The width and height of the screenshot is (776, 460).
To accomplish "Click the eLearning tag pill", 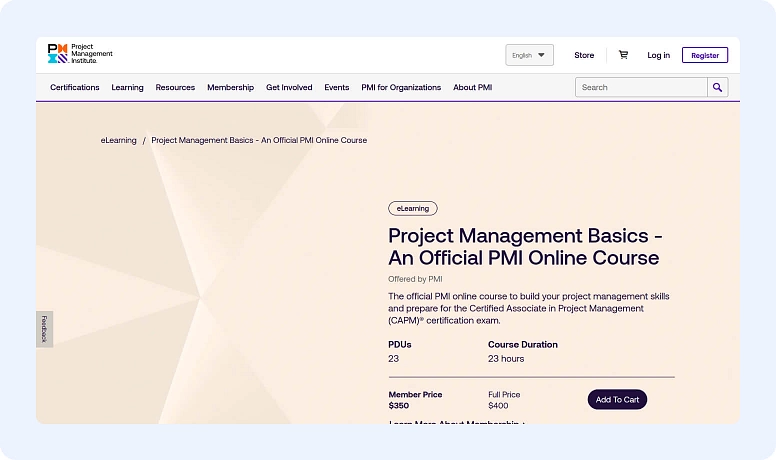I will coord(413,208).
